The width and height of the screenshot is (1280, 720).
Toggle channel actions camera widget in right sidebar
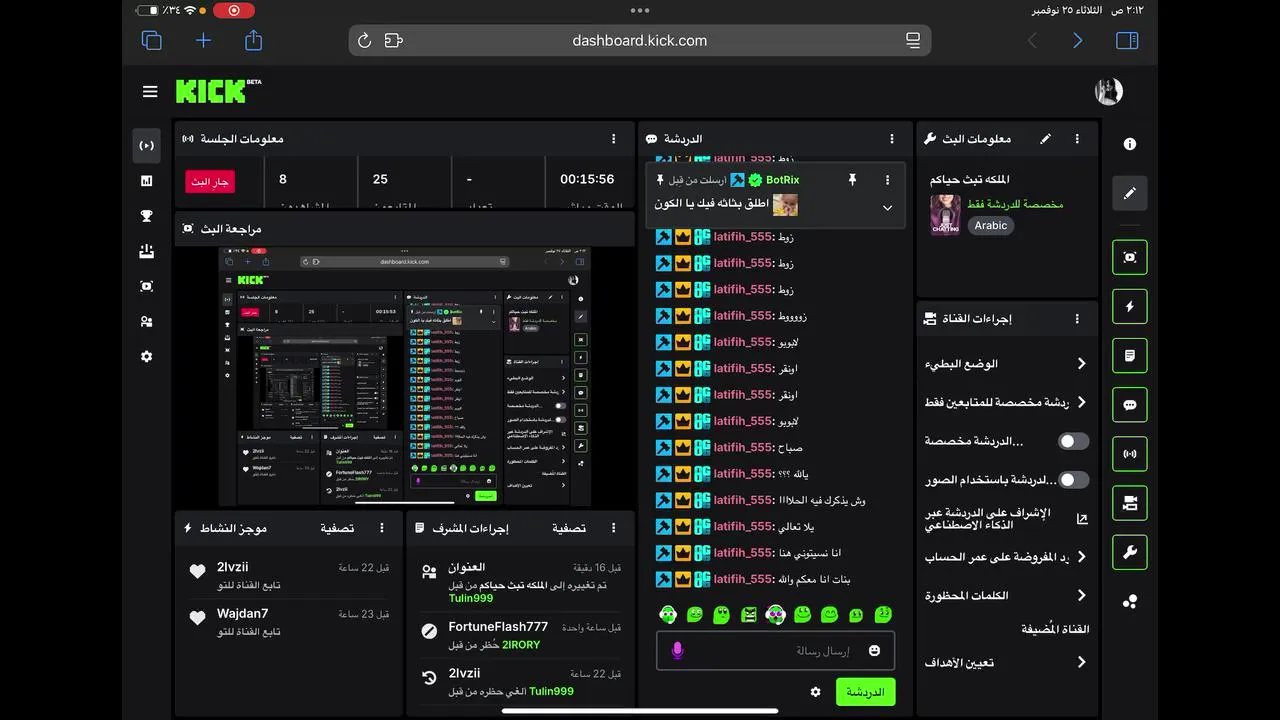[x=1130, y=503]
